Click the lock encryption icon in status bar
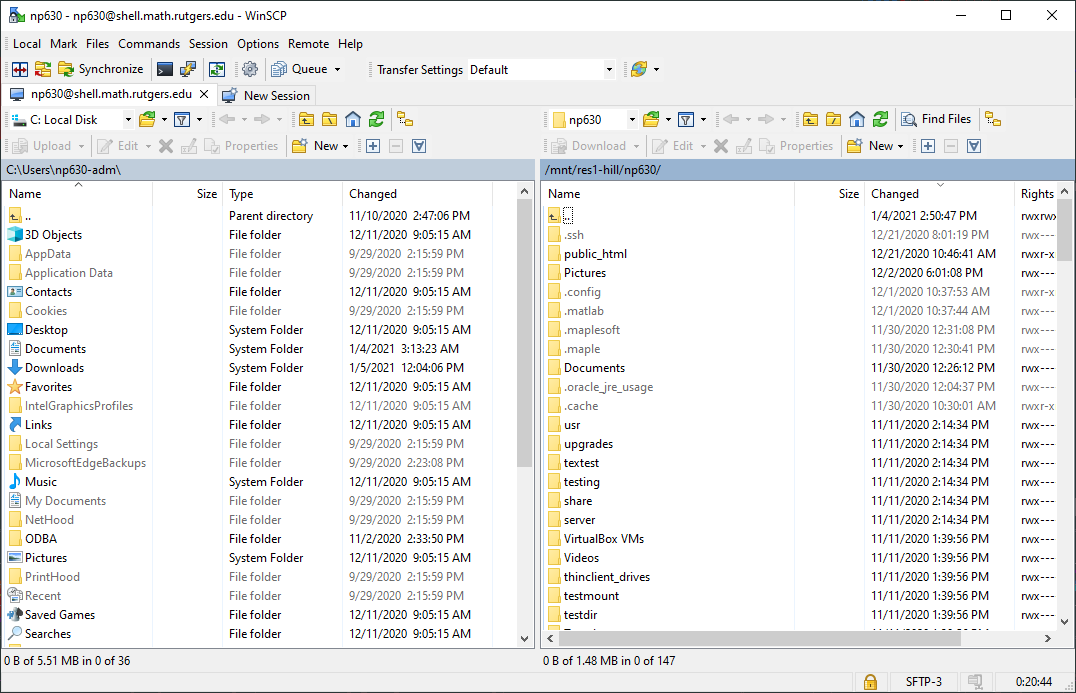Image resolution: width=1076 pixels, height=693 pixels. coord(870,682)
